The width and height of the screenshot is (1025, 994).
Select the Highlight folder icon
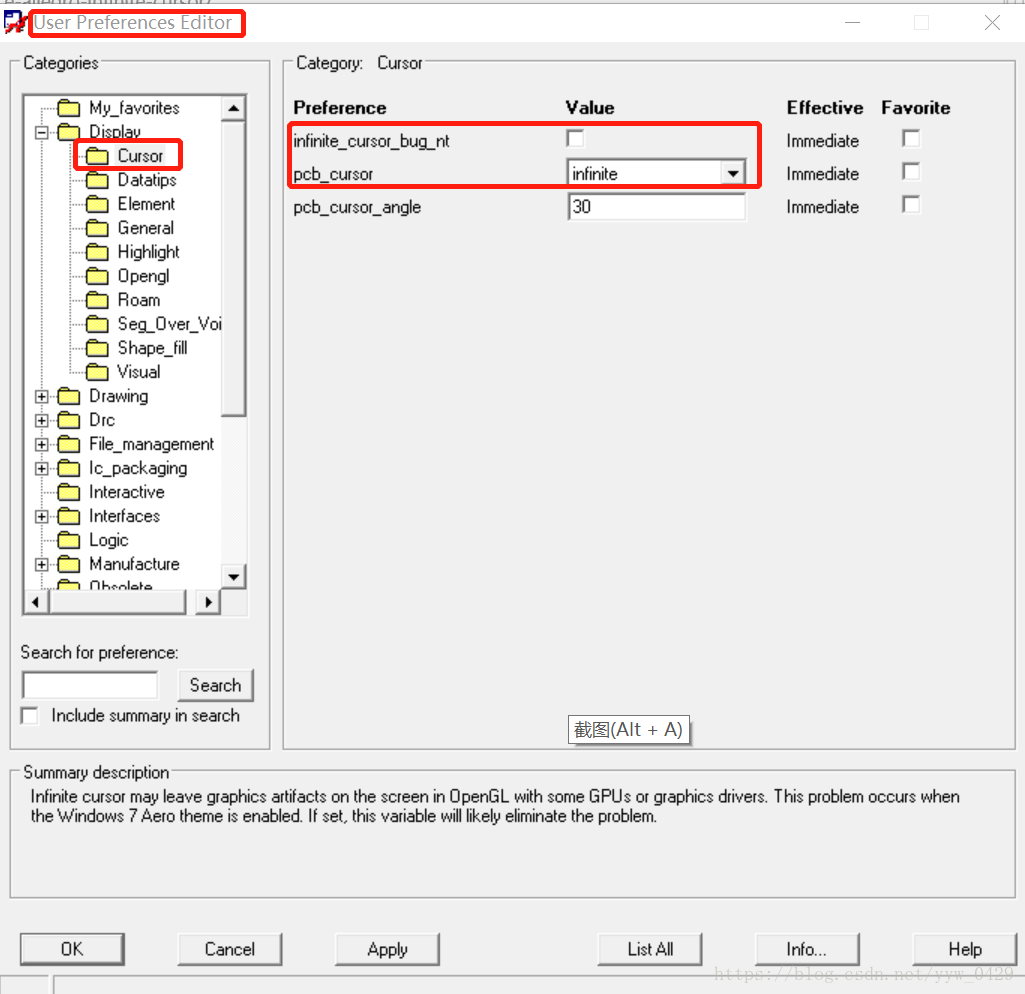point(97,252)
